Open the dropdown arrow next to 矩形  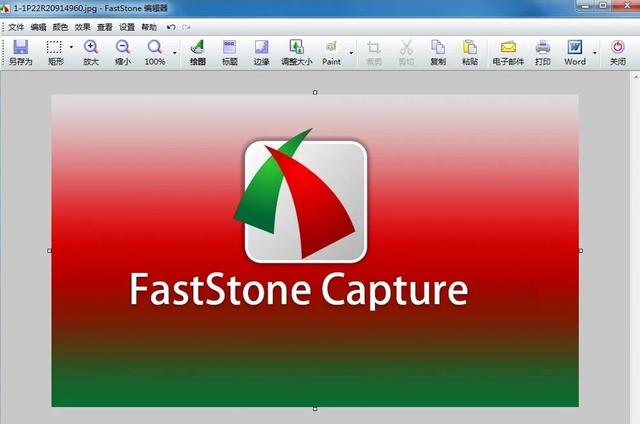(71, 47)
